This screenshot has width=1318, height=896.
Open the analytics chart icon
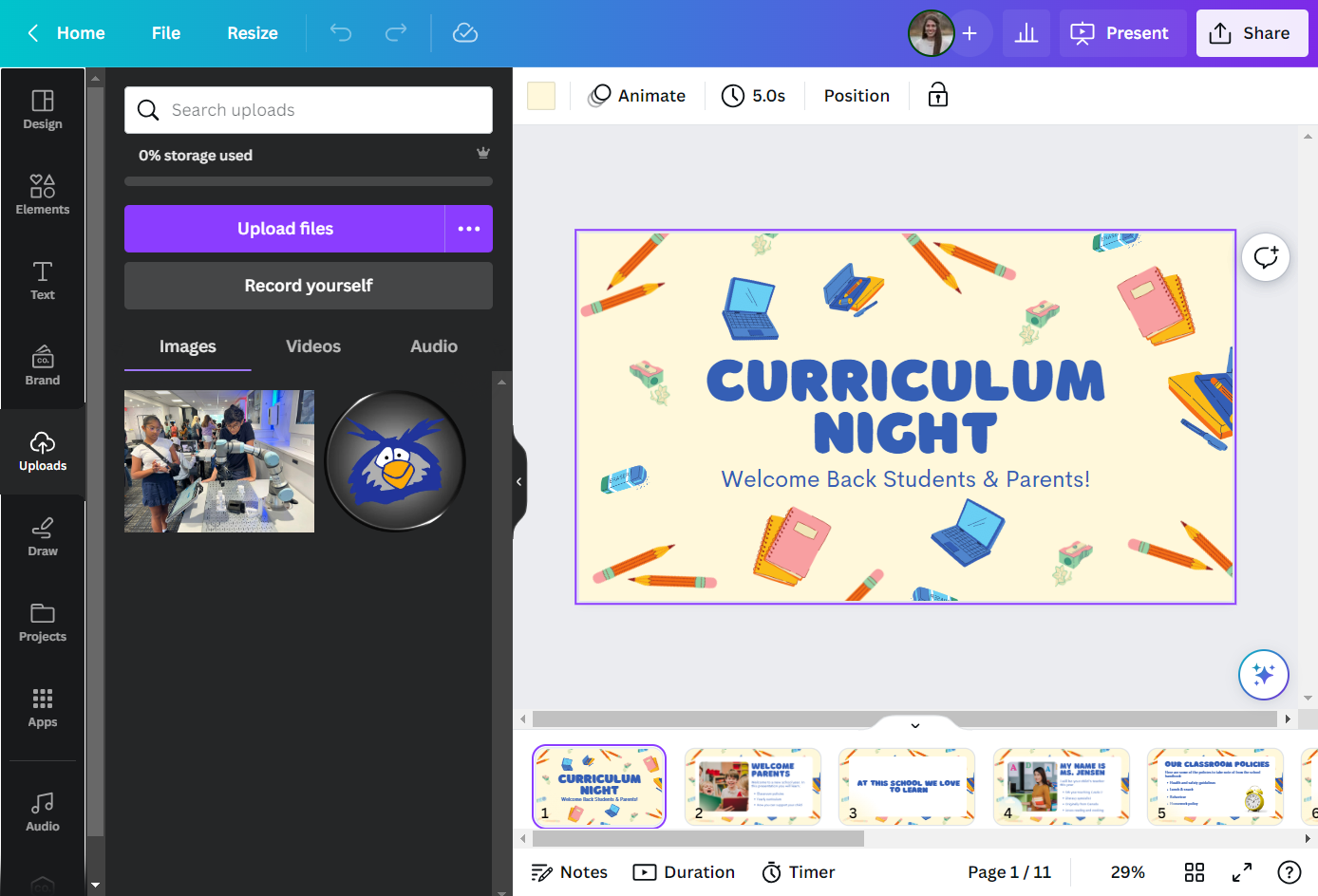[1026, 33]
